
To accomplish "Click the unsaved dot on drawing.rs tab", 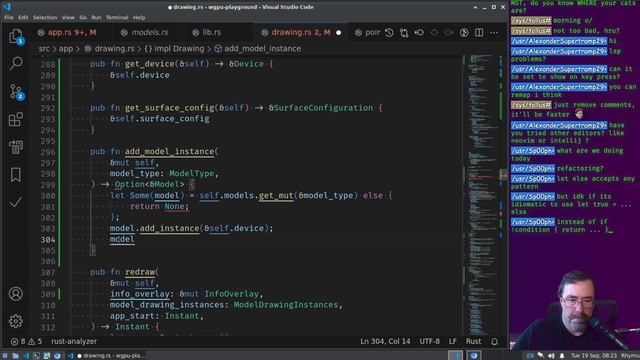I will click(x=338, y=33).
